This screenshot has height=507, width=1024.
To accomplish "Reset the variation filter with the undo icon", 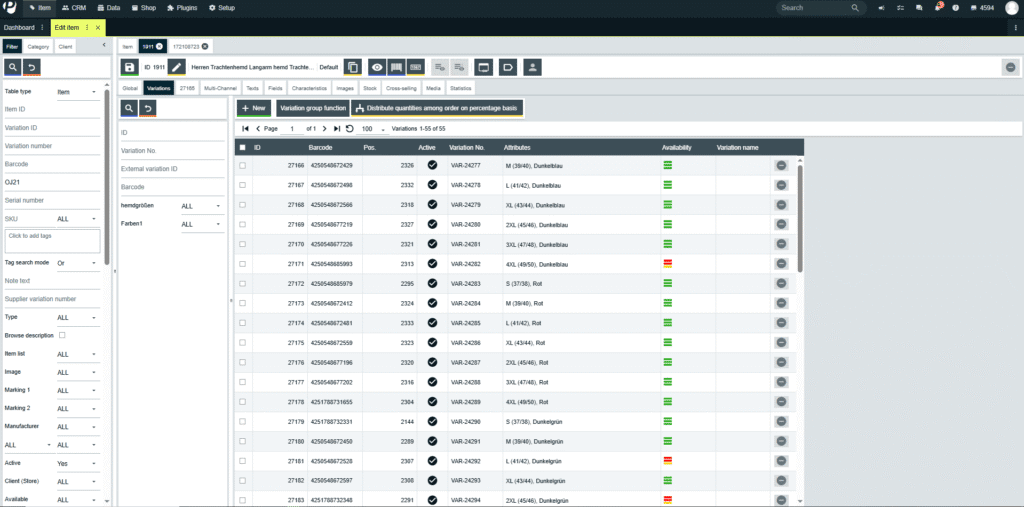I will tap(148, 108).
